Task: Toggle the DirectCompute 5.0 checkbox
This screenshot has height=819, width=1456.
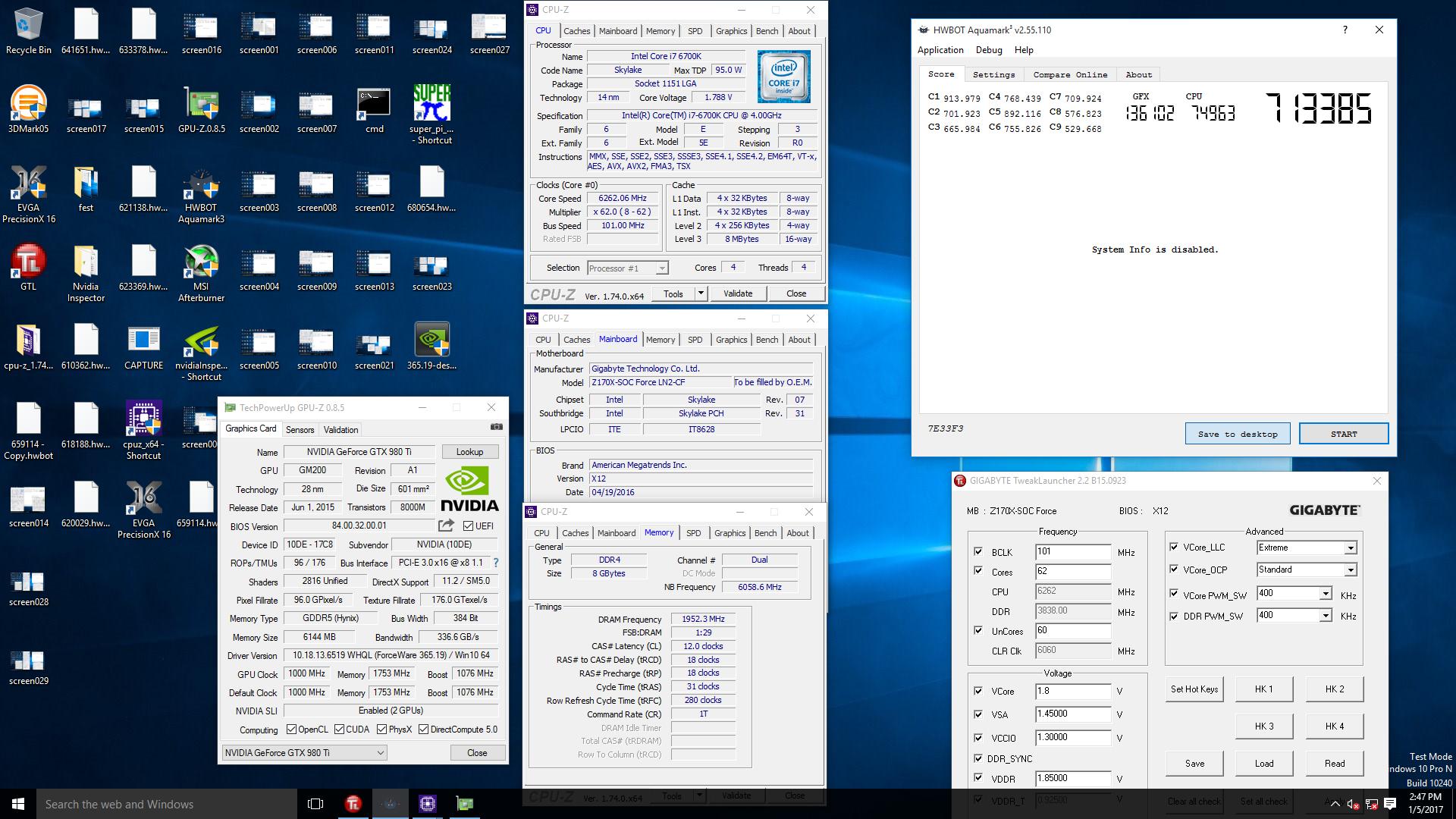Action: [423, 730]
